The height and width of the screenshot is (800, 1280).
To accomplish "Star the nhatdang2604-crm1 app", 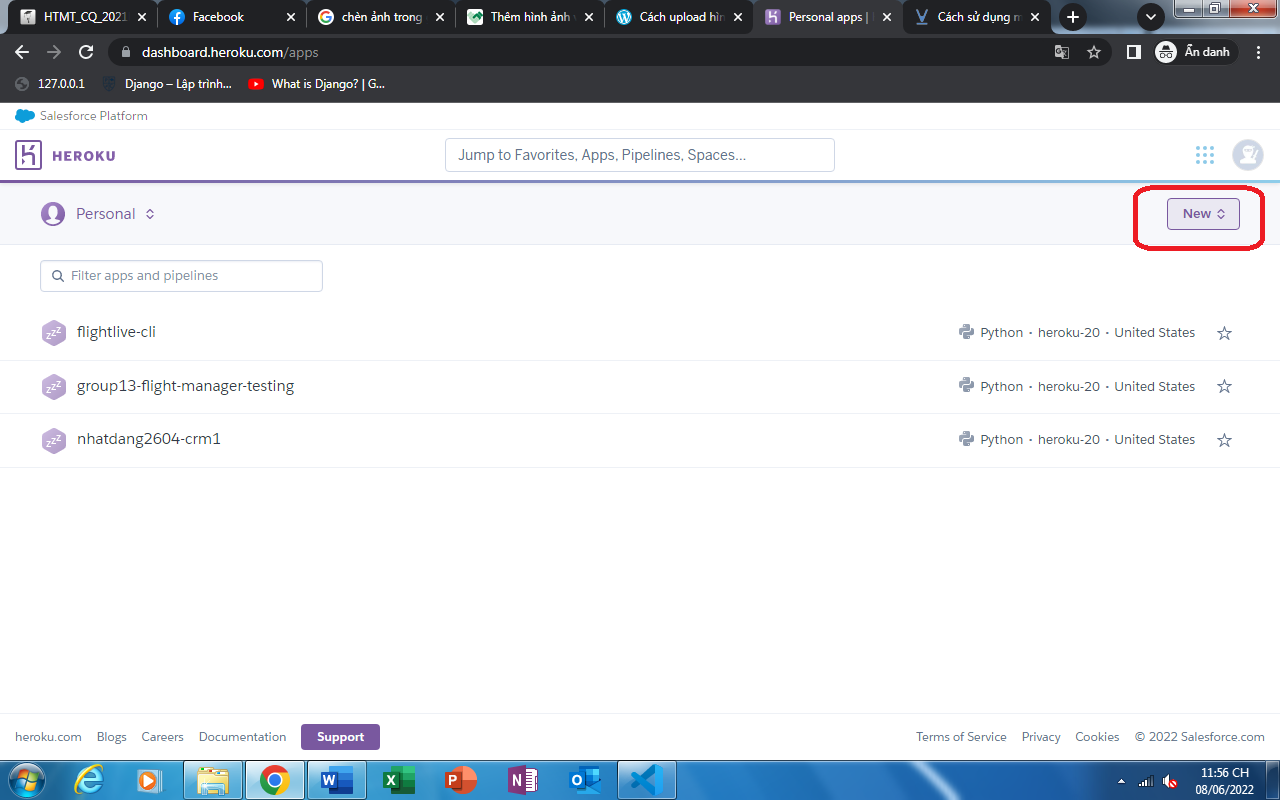I will click(x=1224, y=440).
